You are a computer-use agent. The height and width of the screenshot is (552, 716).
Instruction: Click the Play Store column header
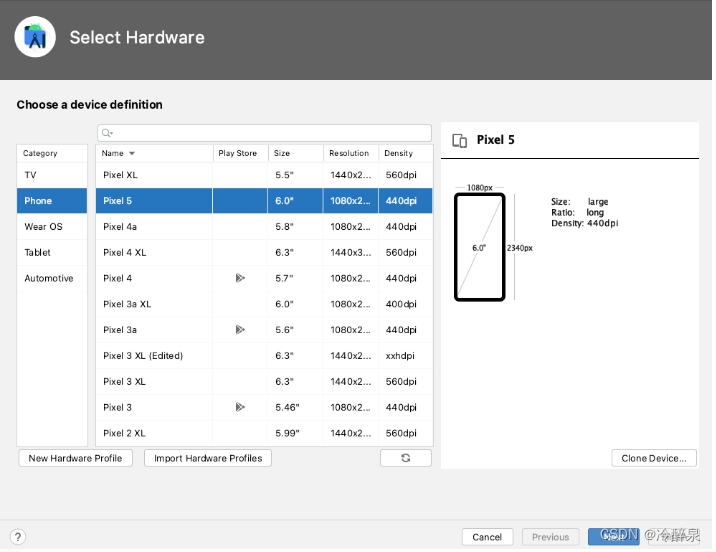(x=240, y=153)
